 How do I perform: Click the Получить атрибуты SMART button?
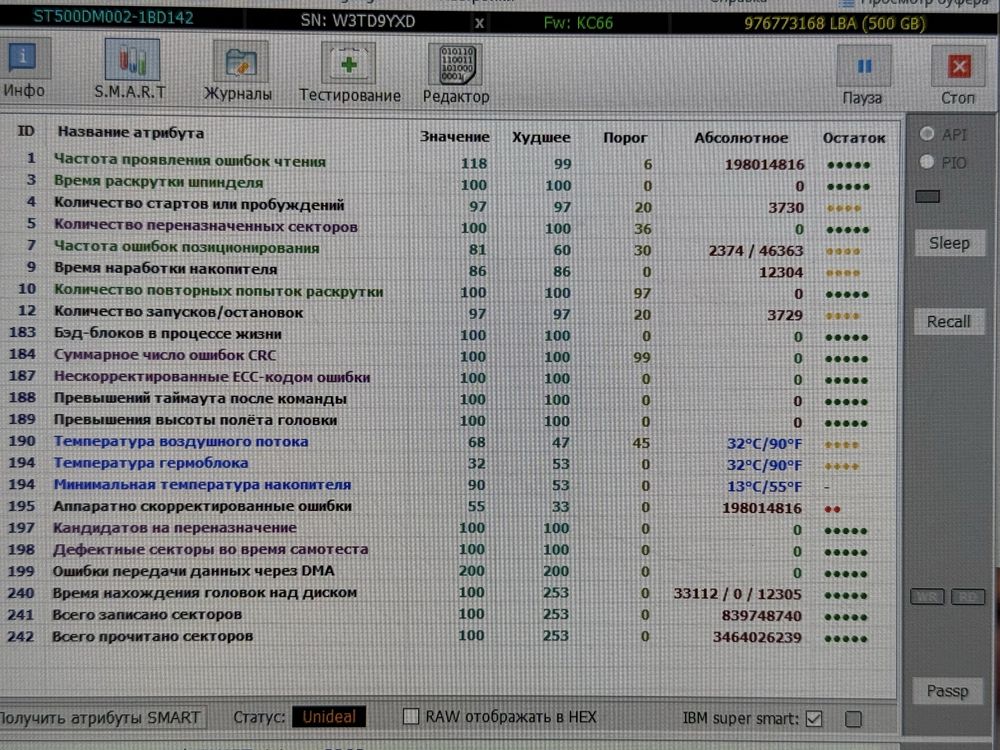(x=100, y=717)
